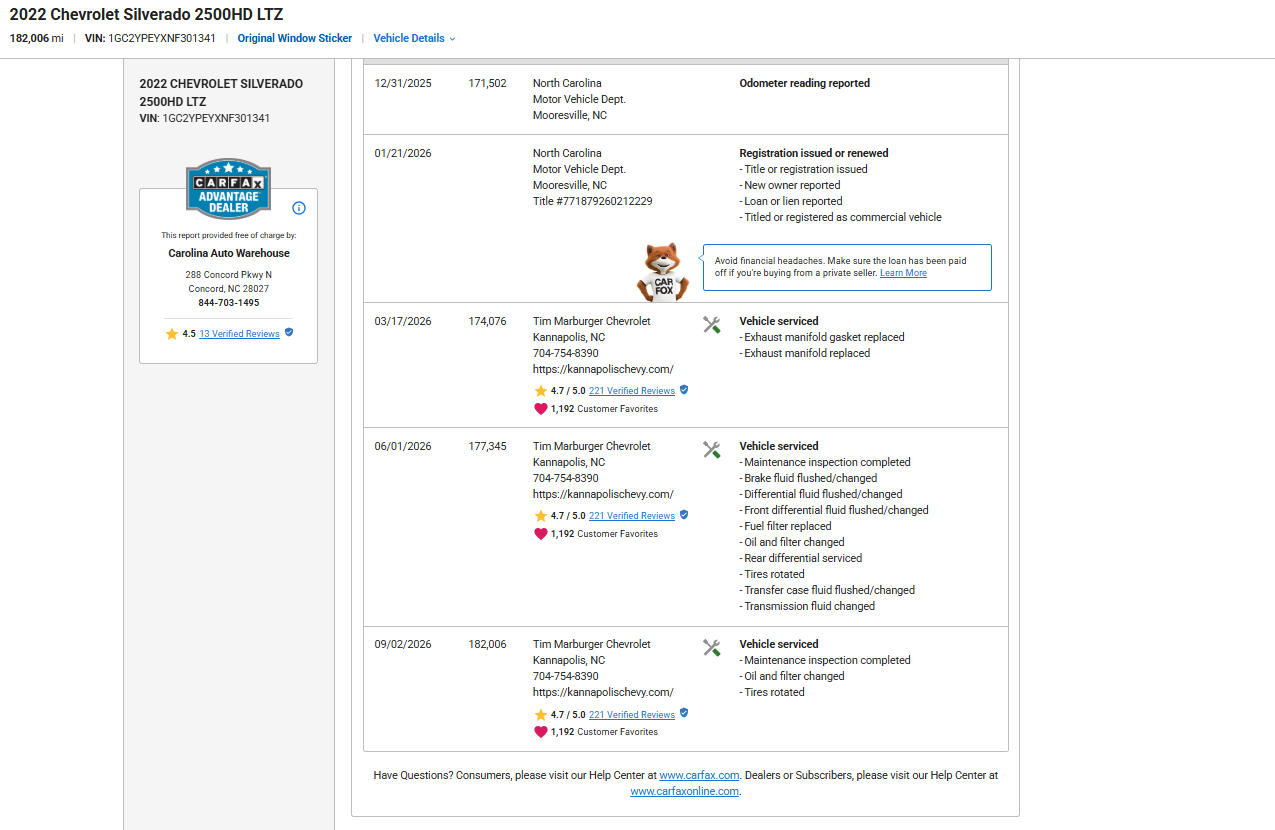Screen dimensions: 1275x830
Task: Click the verified shield in the 06/01/2026 row
Action: (684, 515)
